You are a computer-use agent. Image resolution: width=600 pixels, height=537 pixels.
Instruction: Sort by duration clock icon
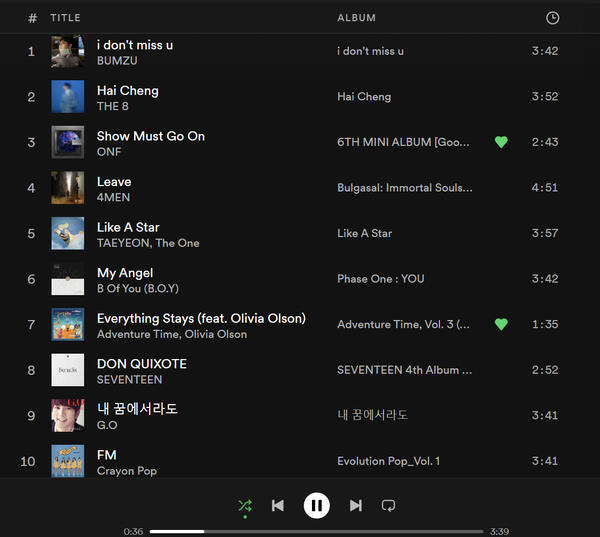tap(553, 18)
